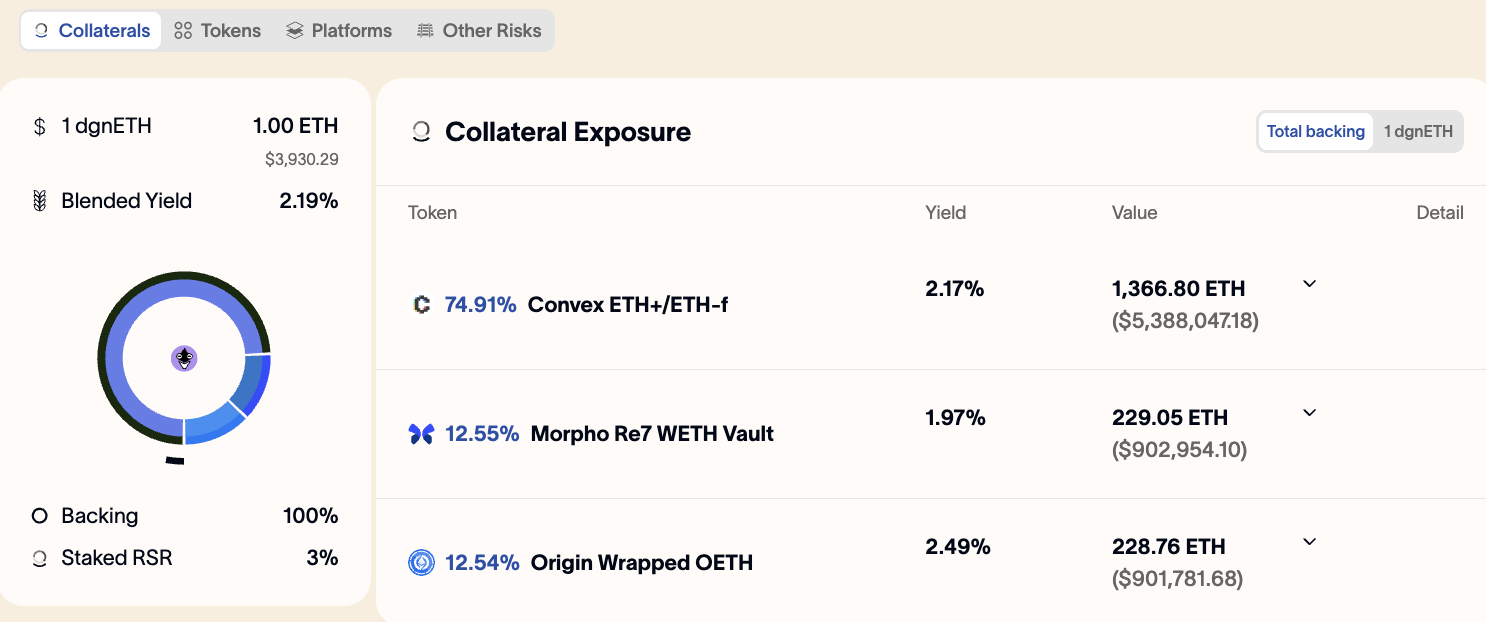Open the Other Risks tab
1486x622 pixels.
pos(479,31)
